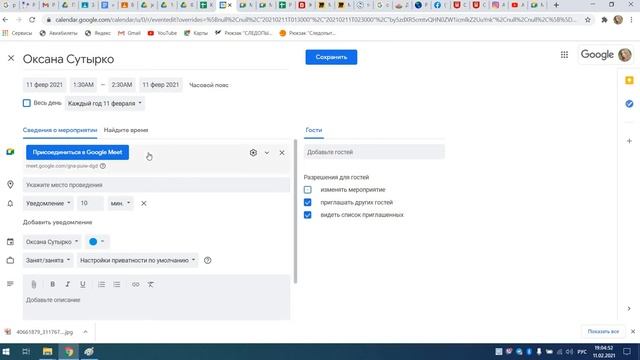Click Добавьте гостей input field
640x360 pixels.
pos(374,152)
